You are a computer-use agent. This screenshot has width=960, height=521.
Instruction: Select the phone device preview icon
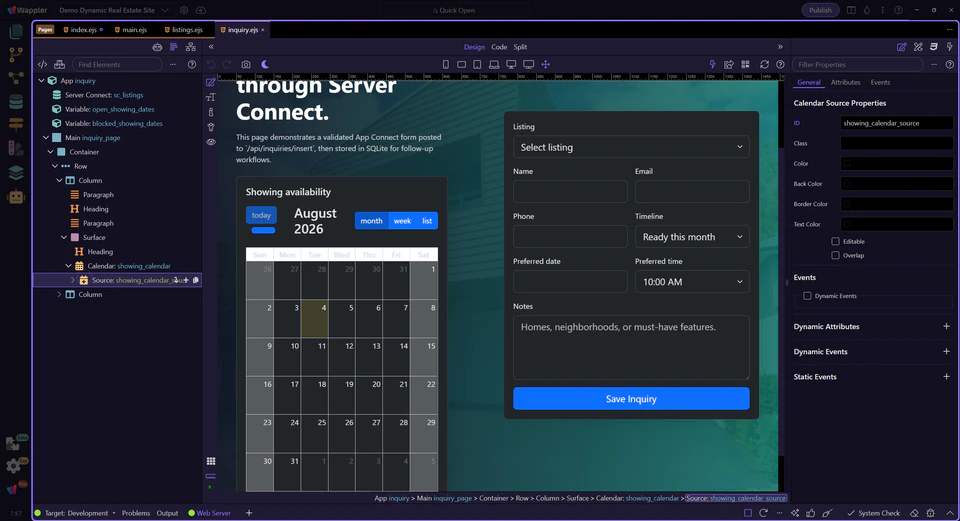click(x=446, y=64)
